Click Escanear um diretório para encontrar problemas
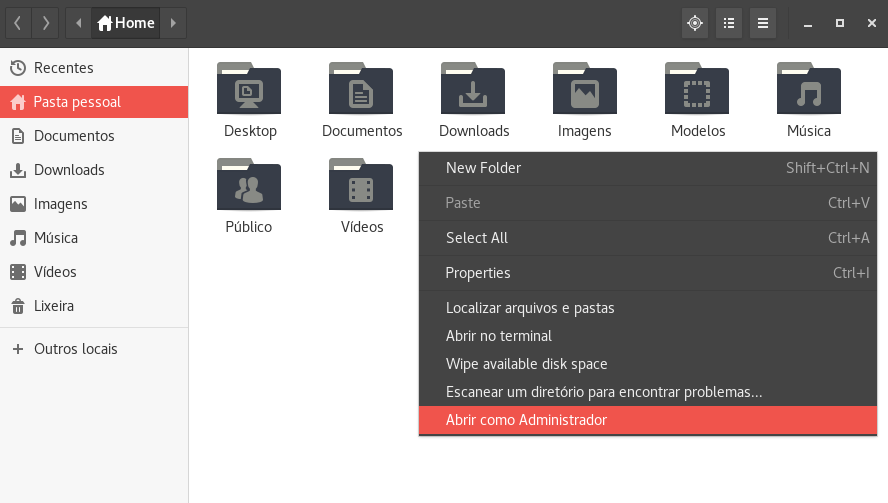888x503 pixels. click(648, 392)
